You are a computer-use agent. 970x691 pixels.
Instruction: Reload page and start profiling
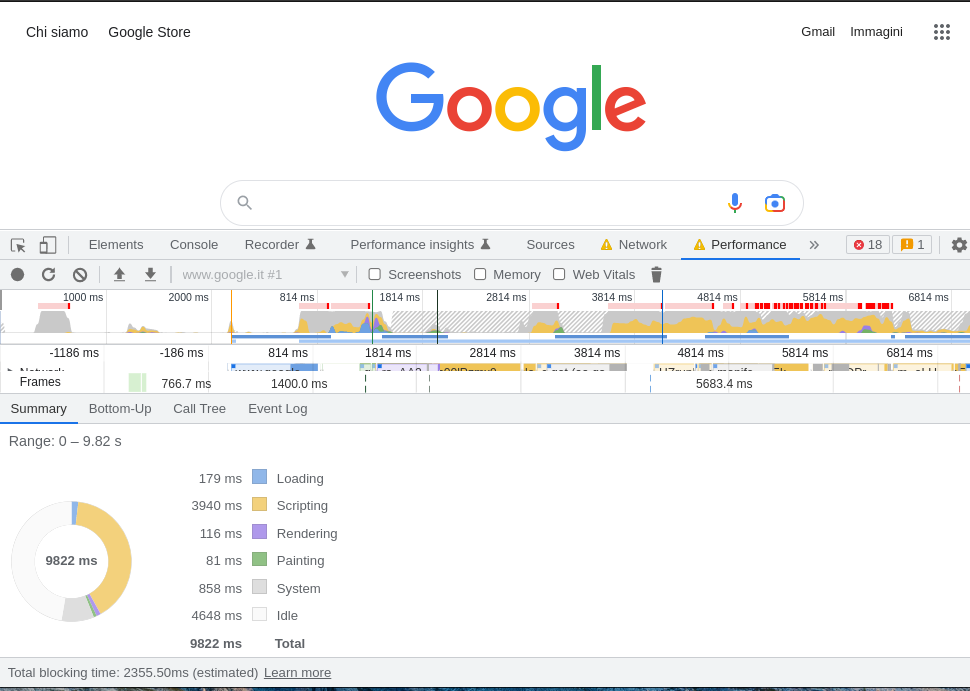click(x=48, y=275)
